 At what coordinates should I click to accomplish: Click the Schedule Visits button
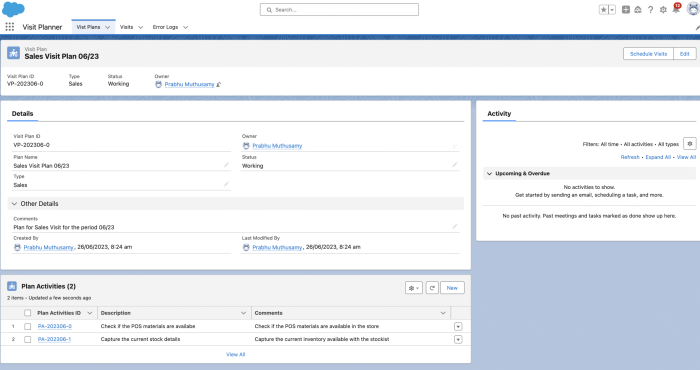[x=648, y=54]
